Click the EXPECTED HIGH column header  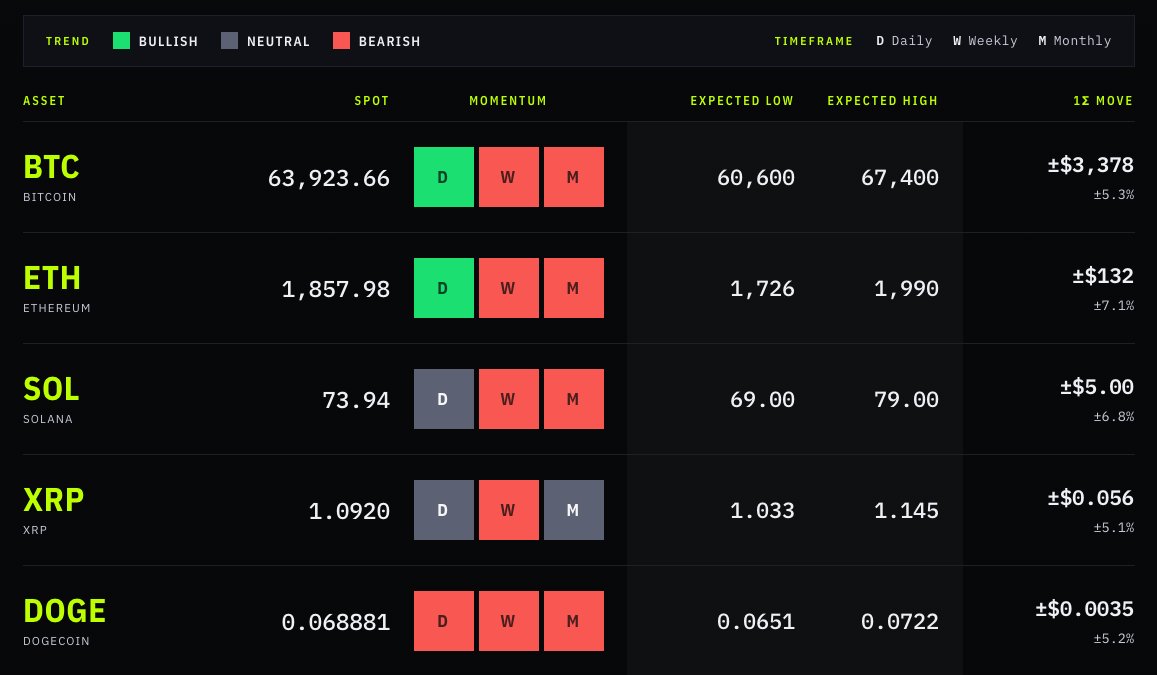coord(882,100)
